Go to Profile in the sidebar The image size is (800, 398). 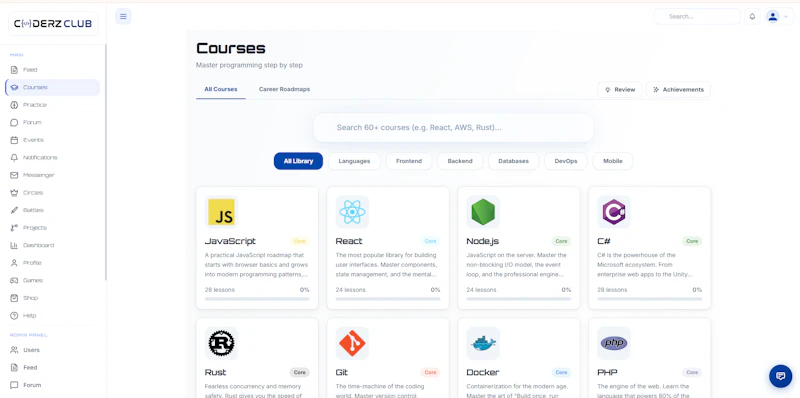pyautogui.click(x=53, y=263)
